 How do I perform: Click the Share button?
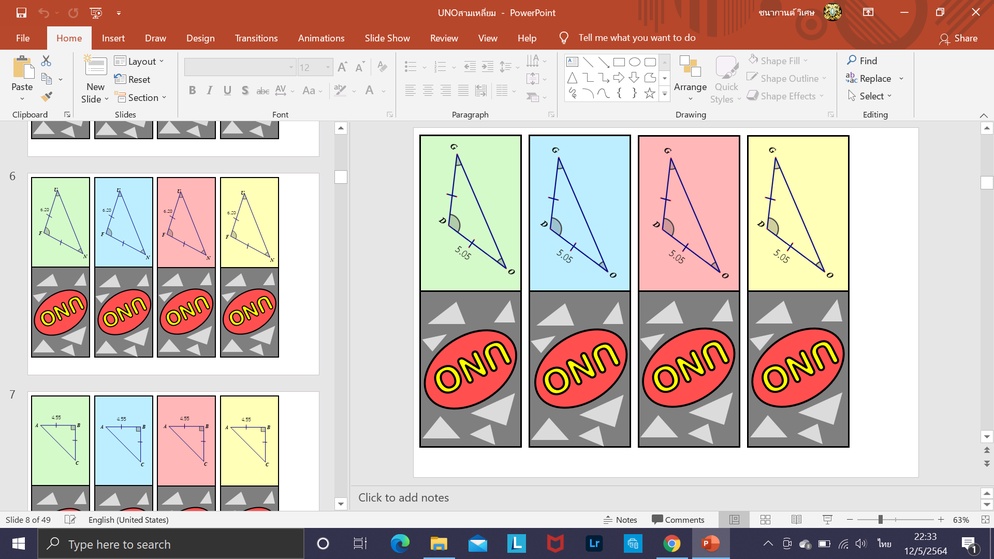958,39
